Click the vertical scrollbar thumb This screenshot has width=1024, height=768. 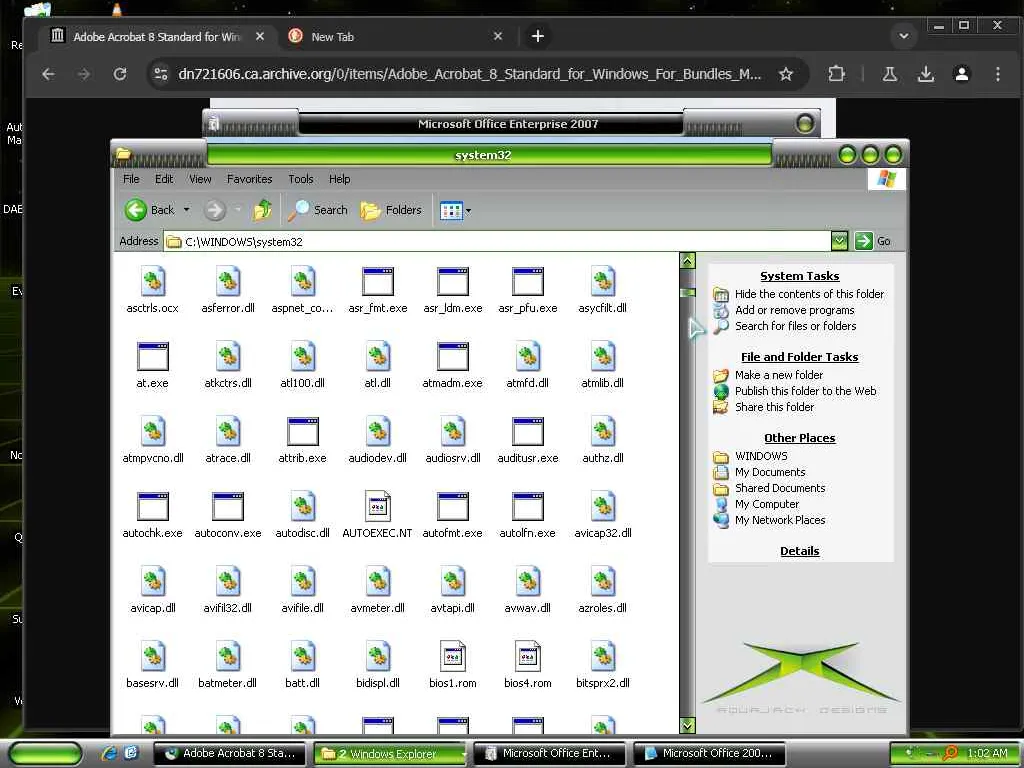point(687,293)
